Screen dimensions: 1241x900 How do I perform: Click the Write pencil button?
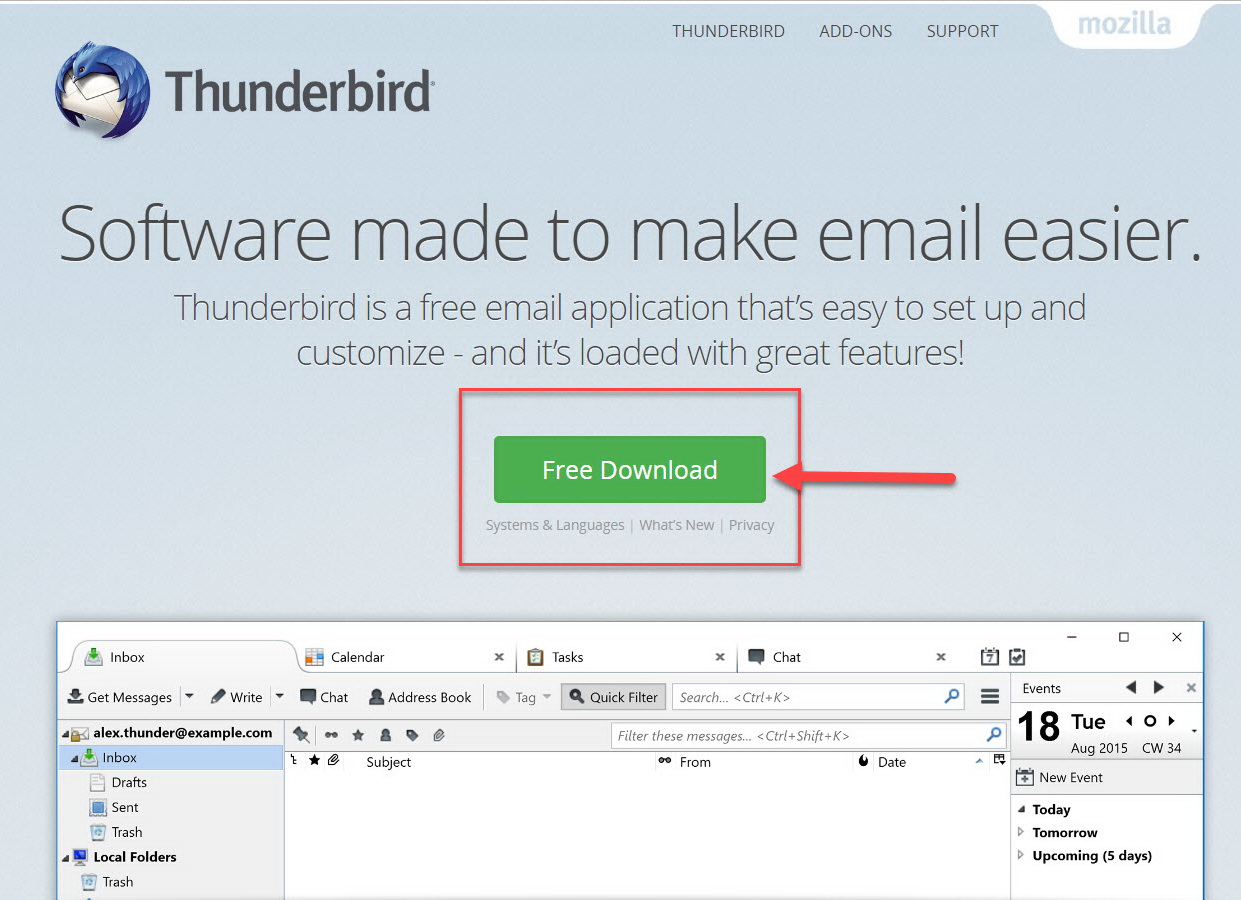click(237, 697)
